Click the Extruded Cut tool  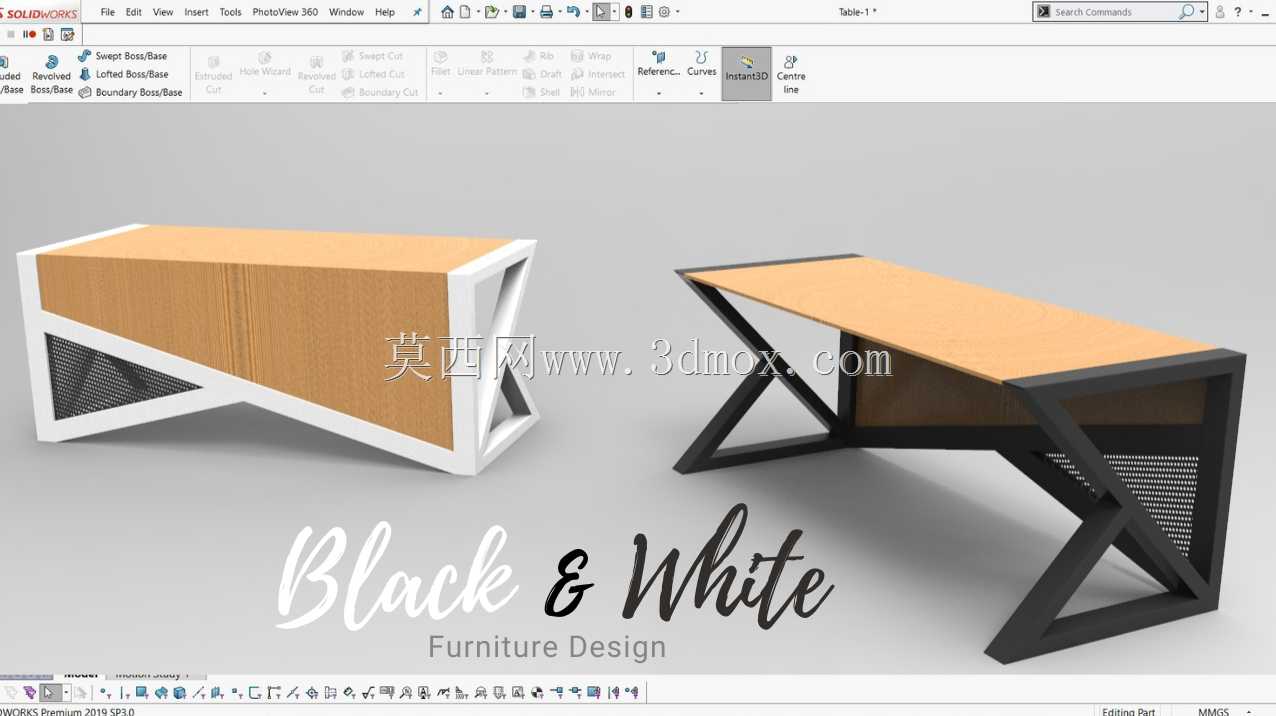tap(213, 75)
